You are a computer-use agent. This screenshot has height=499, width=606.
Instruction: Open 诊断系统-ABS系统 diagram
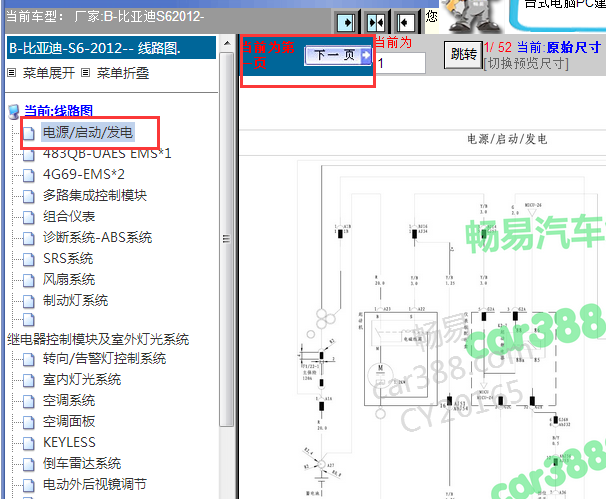click(97, 237)
